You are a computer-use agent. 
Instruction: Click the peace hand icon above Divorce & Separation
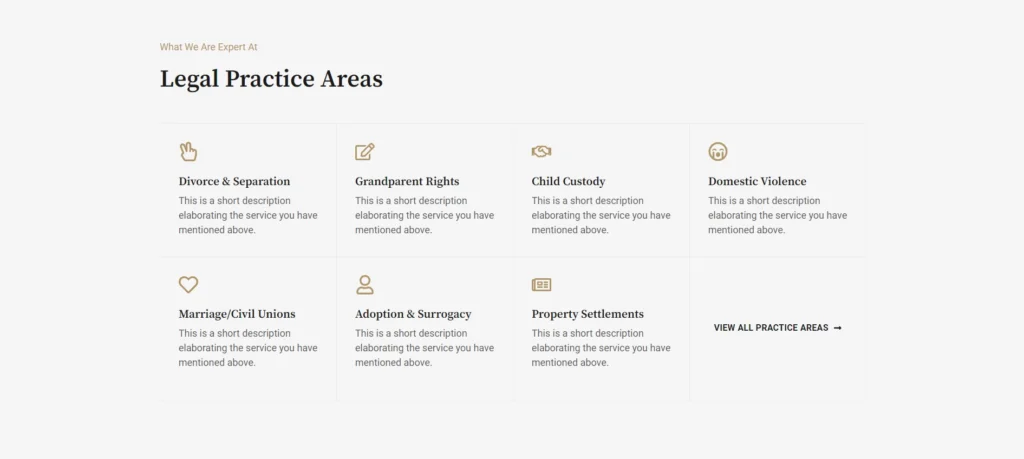click(x=188, y=152)
